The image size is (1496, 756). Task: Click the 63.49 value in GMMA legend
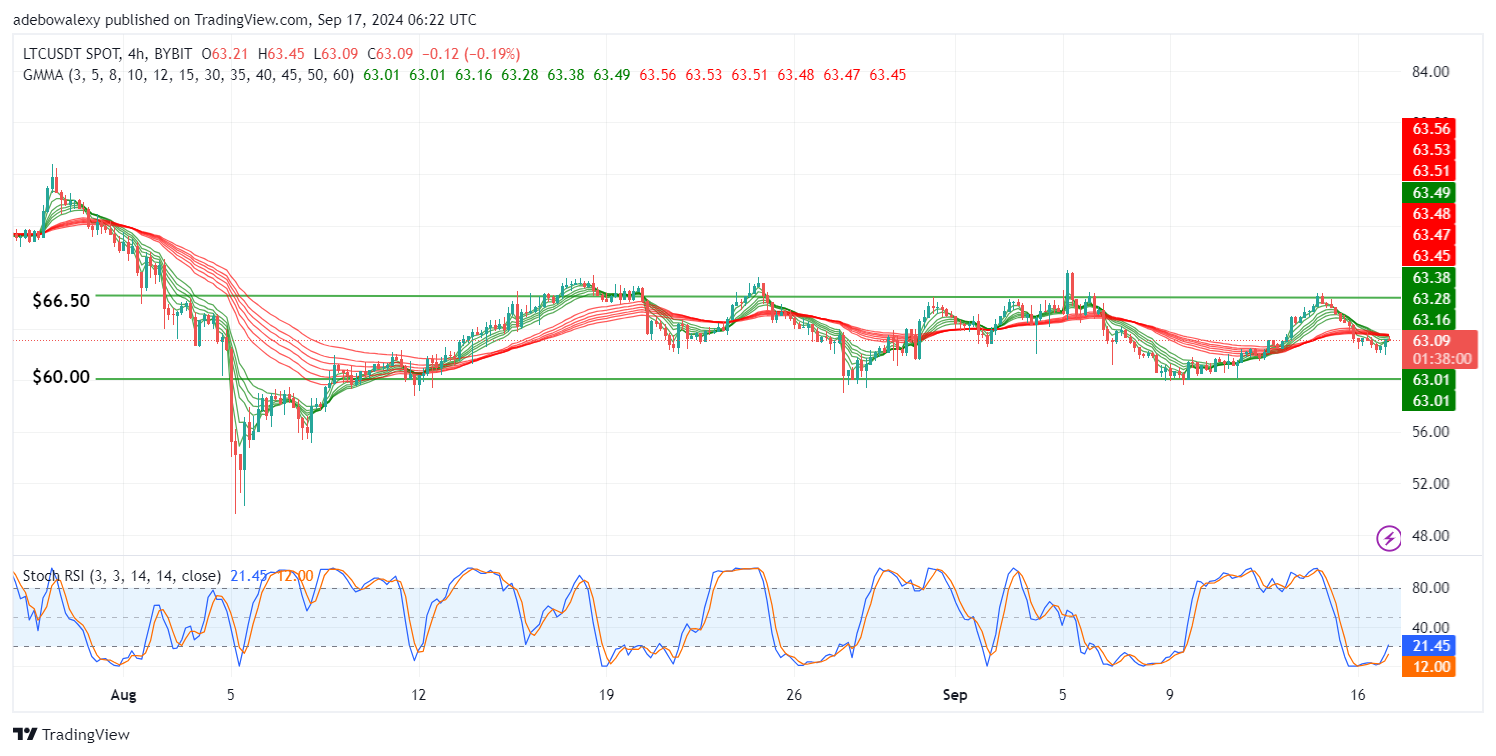pyautogui.click(x=611, y=75)
